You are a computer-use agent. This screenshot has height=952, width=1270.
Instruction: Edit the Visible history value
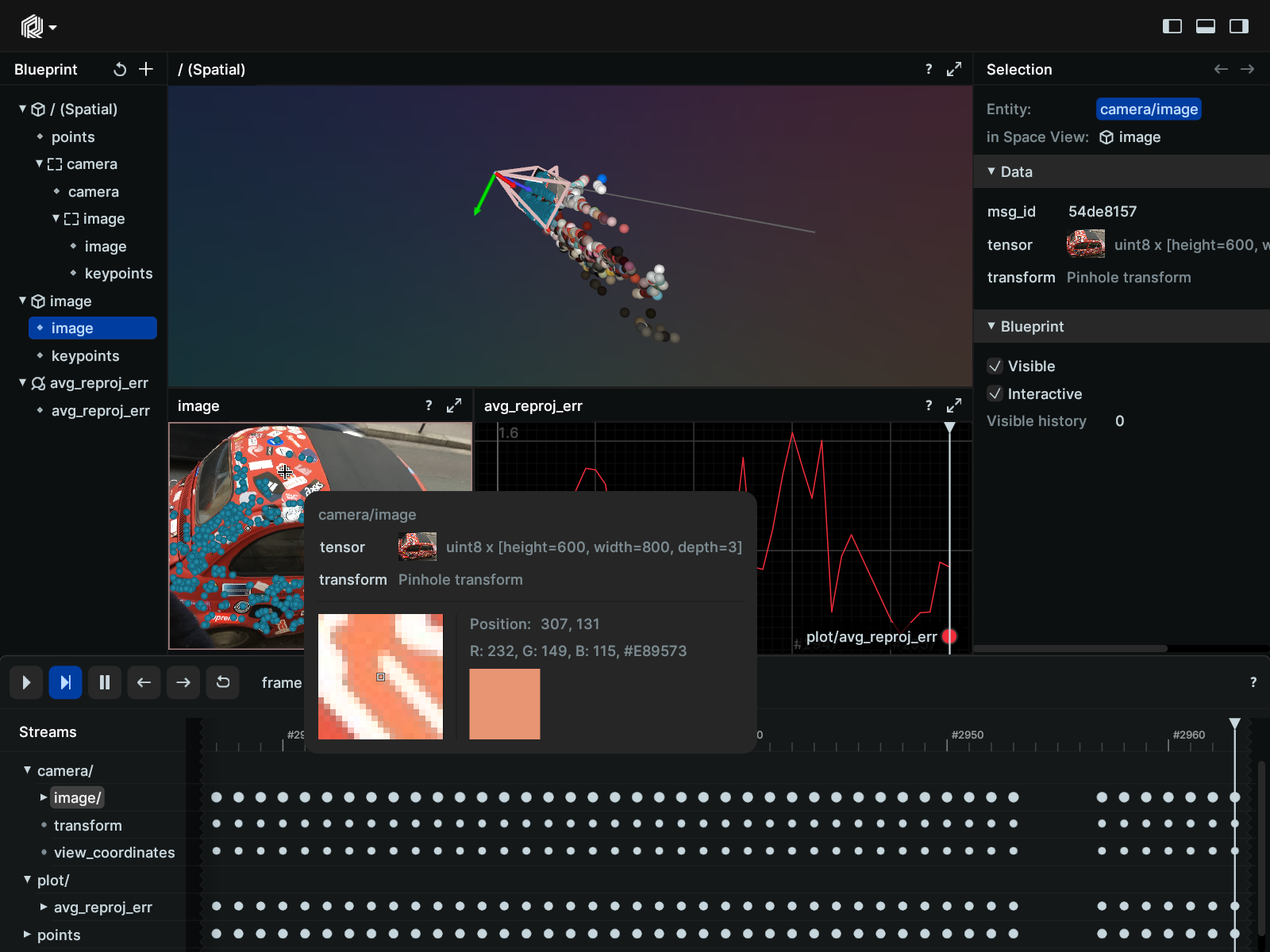click(x=1119, y=420)
